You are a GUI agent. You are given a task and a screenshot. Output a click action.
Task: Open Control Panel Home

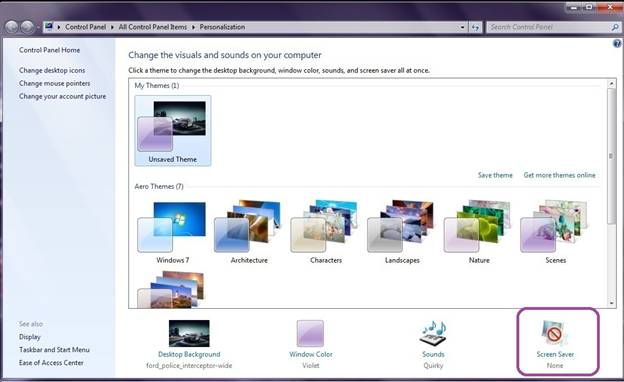(x=49, y=50)
